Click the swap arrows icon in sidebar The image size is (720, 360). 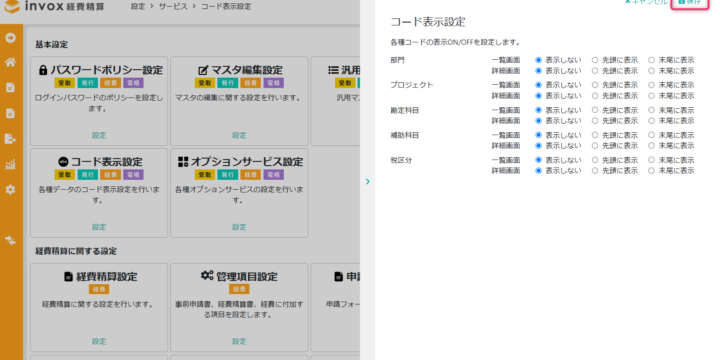tap(10, 240)
